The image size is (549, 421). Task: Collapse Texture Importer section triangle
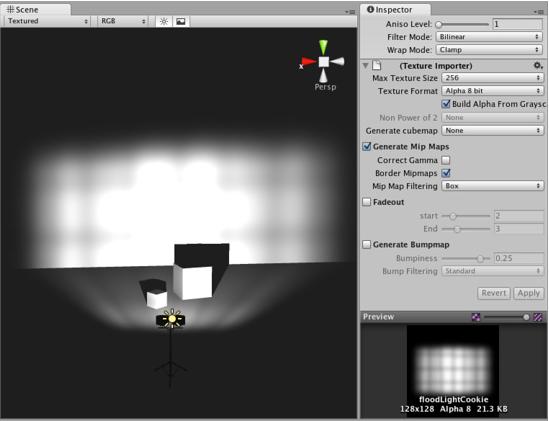pos(366,65)
